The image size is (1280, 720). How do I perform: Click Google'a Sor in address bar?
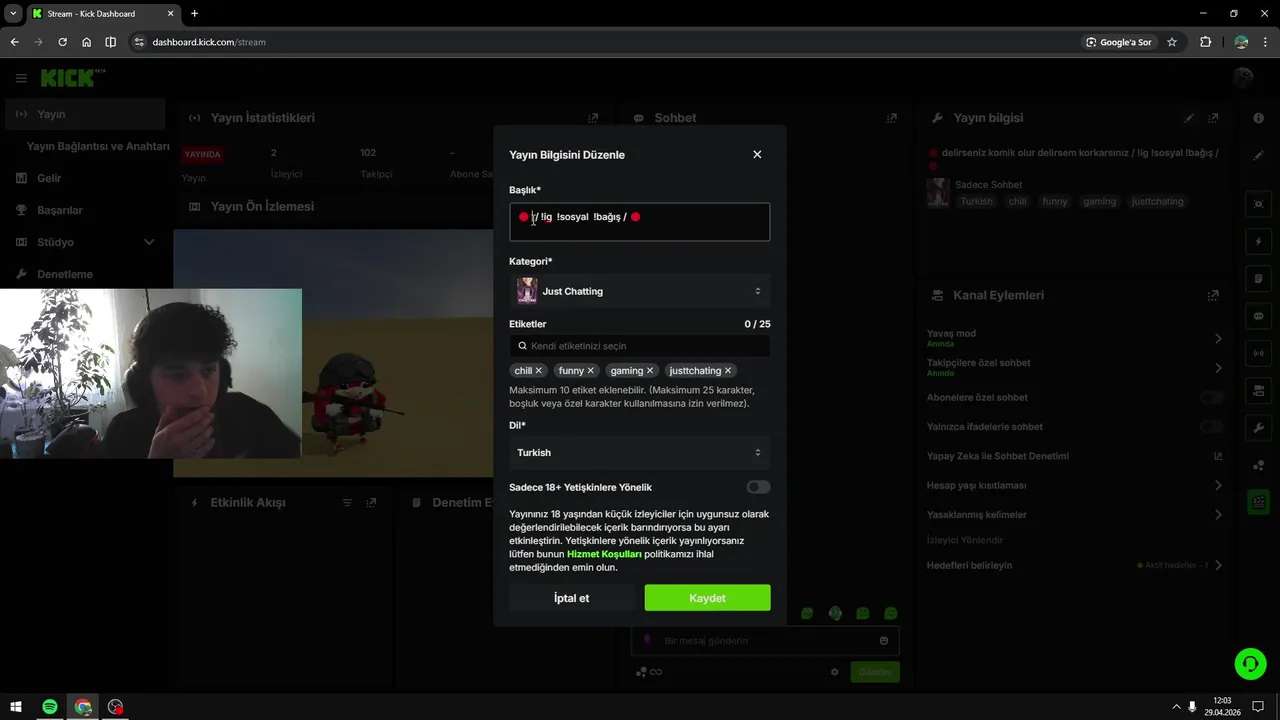[x=1119, y=42]
